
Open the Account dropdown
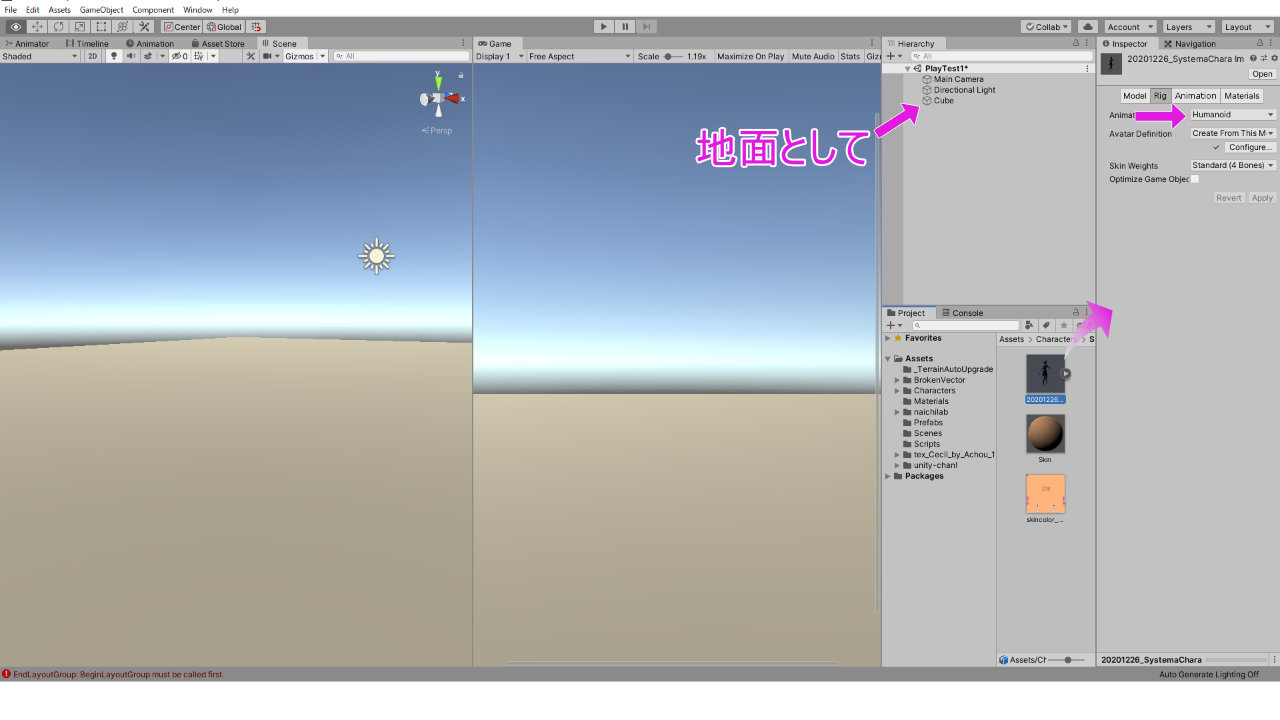click(x=1130, y=27)
